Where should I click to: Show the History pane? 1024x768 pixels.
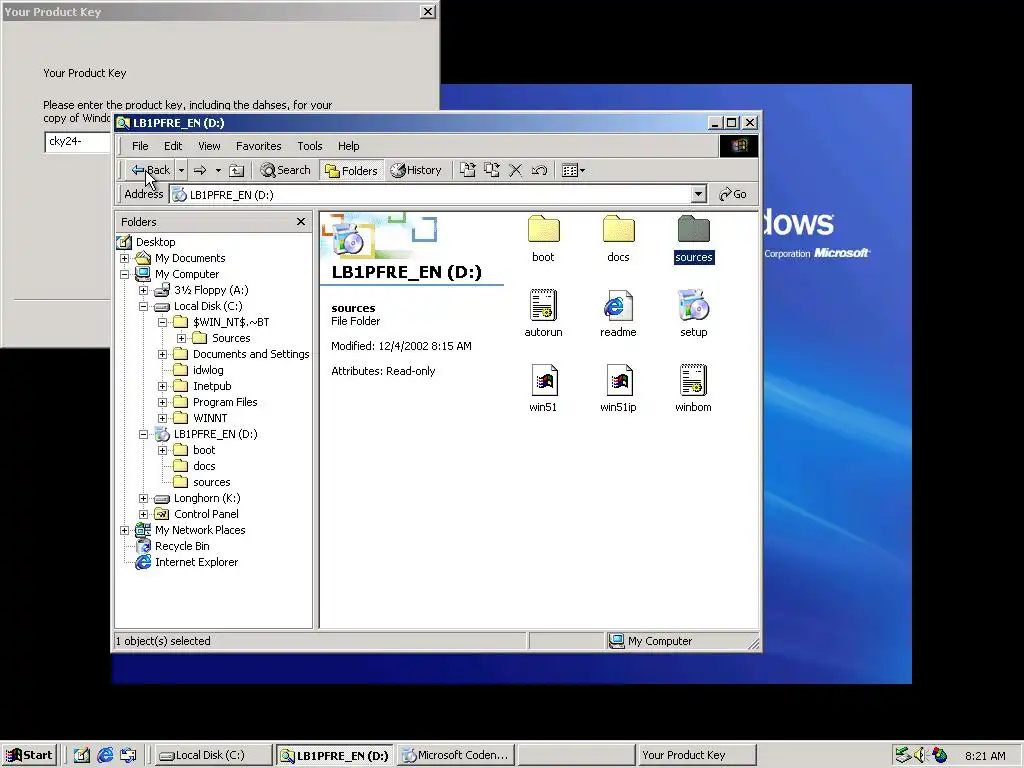tap(416, 170)
